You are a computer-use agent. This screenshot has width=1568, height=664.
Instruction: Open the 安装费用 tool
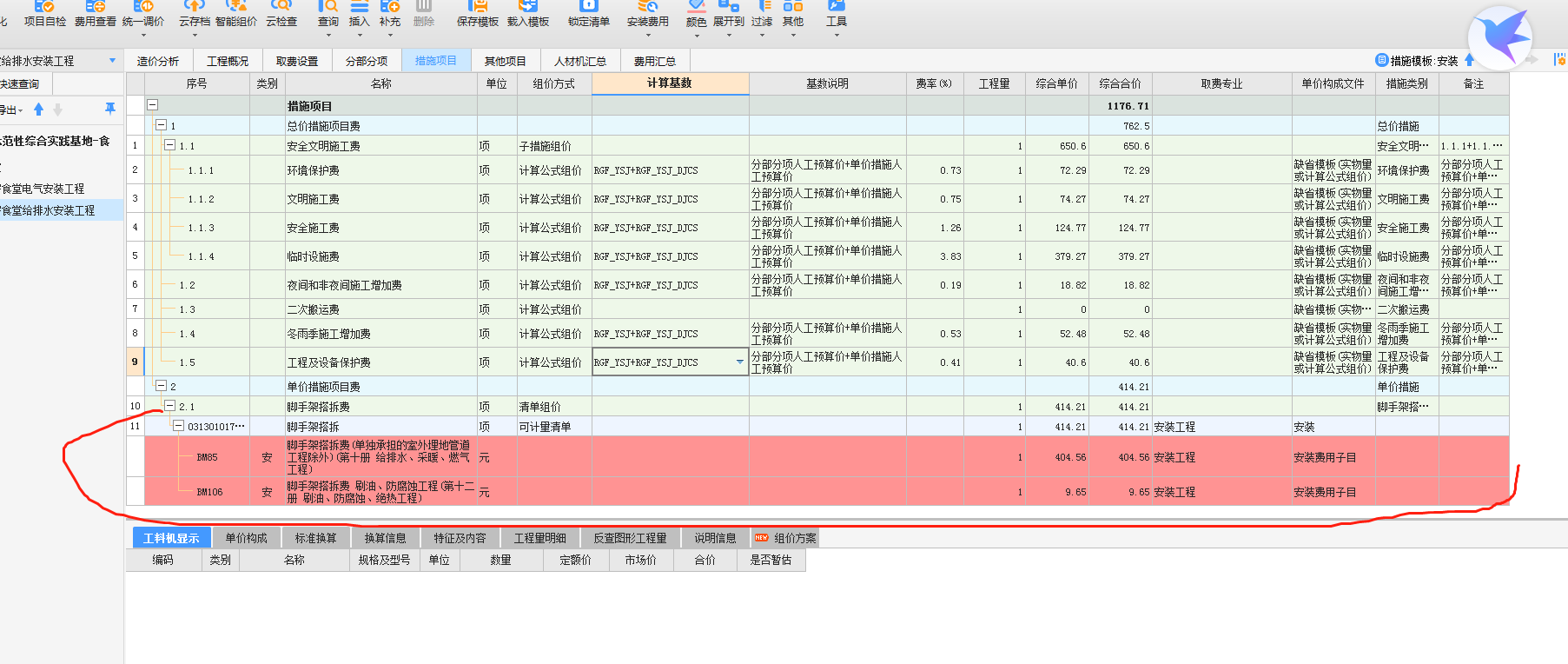648,14
